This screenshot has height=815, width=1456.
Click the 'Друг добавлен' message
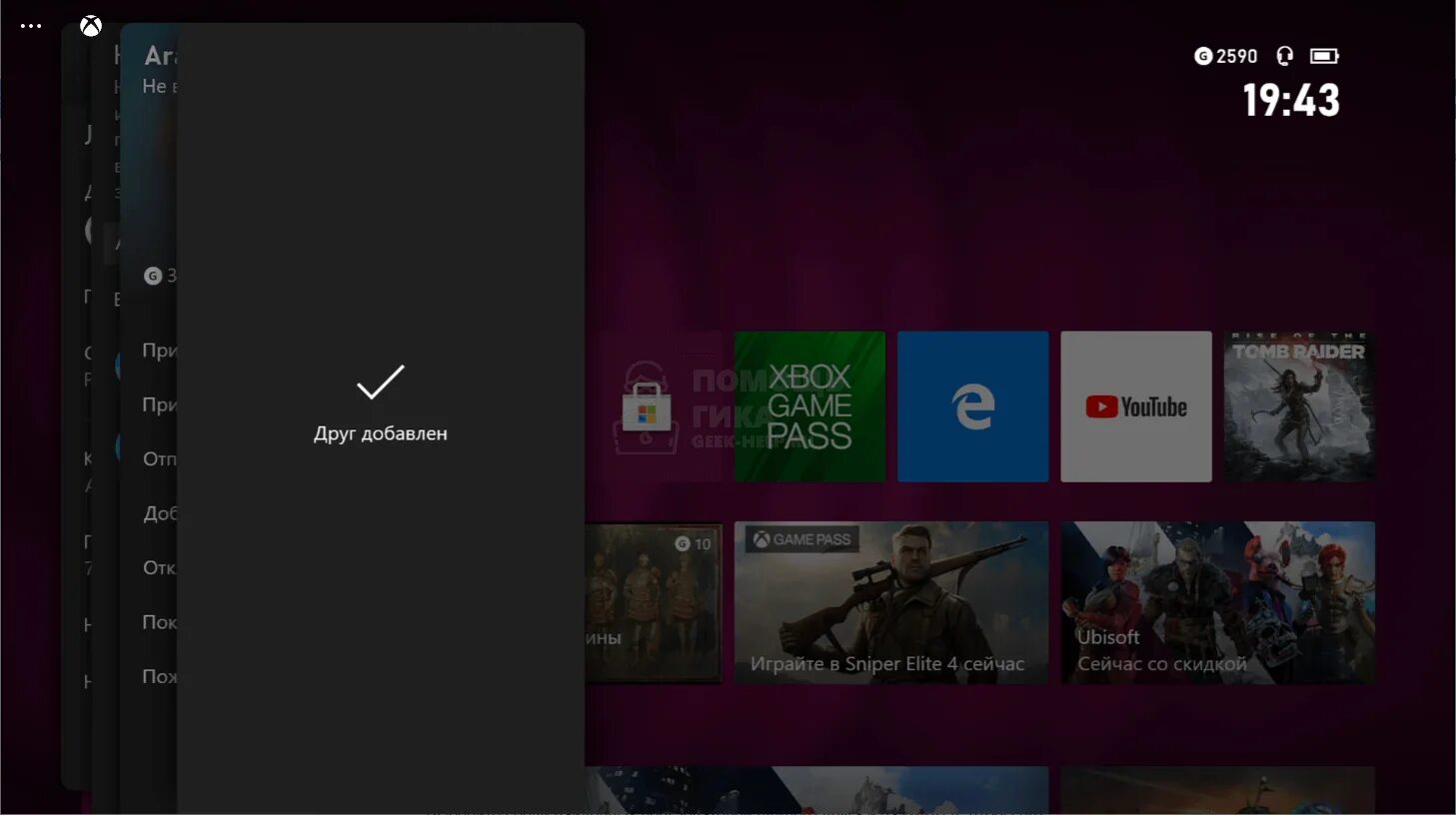(x=381, y=433)
